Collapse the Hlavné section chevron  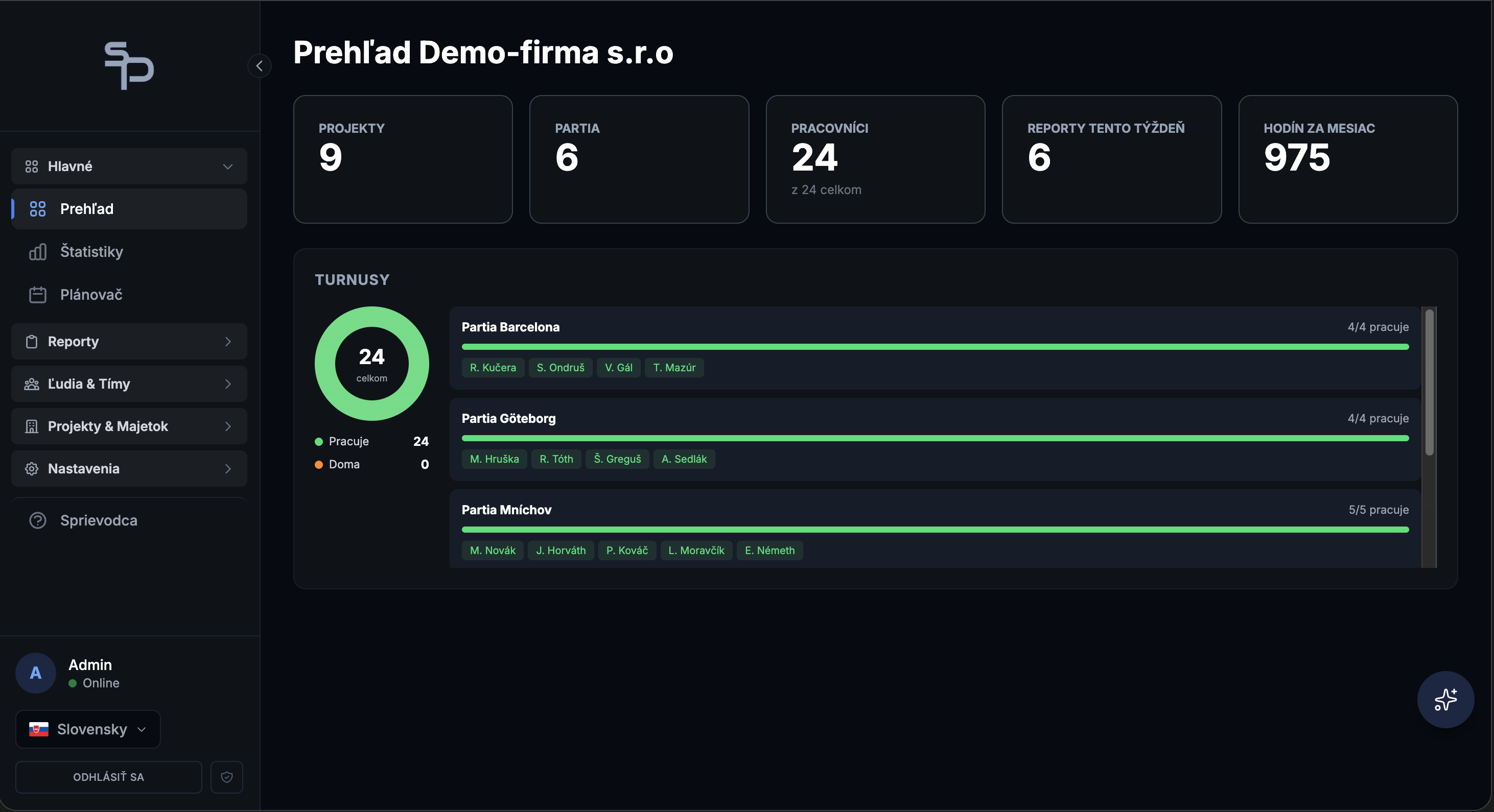(x=228, y=166)
